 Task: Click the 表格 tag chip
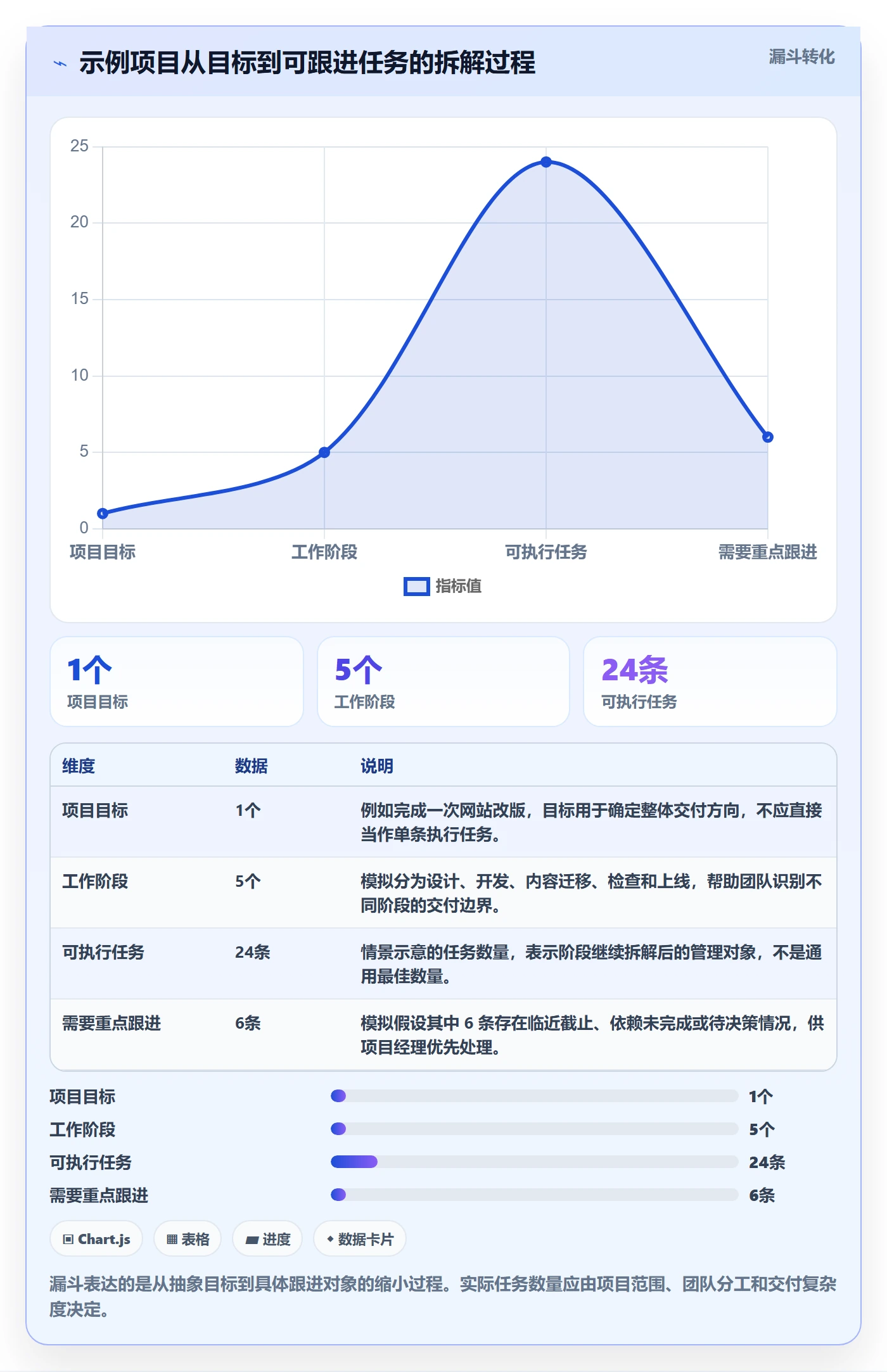point(188,1239)
